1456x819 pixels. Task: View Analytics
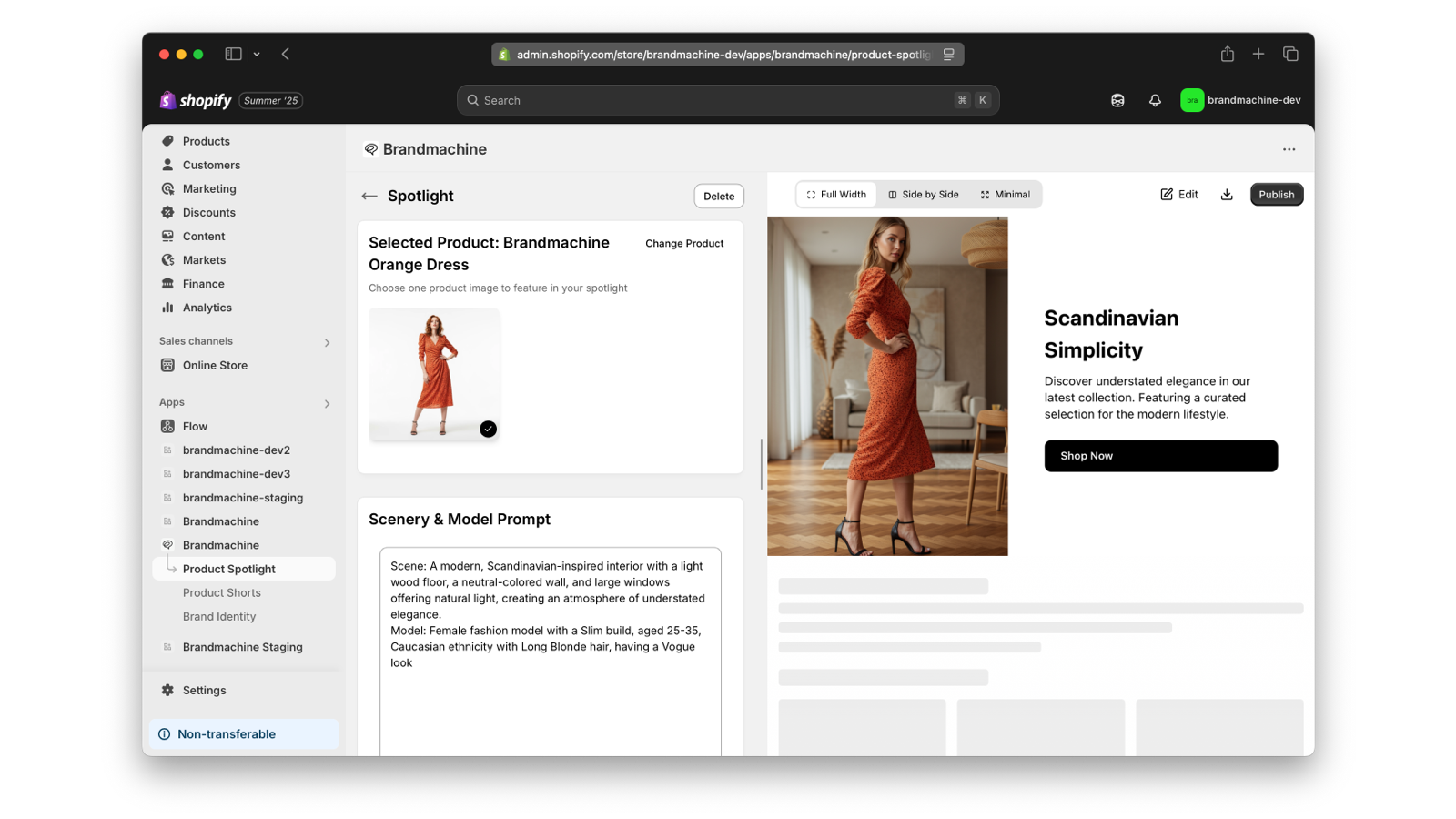(207, 308)
